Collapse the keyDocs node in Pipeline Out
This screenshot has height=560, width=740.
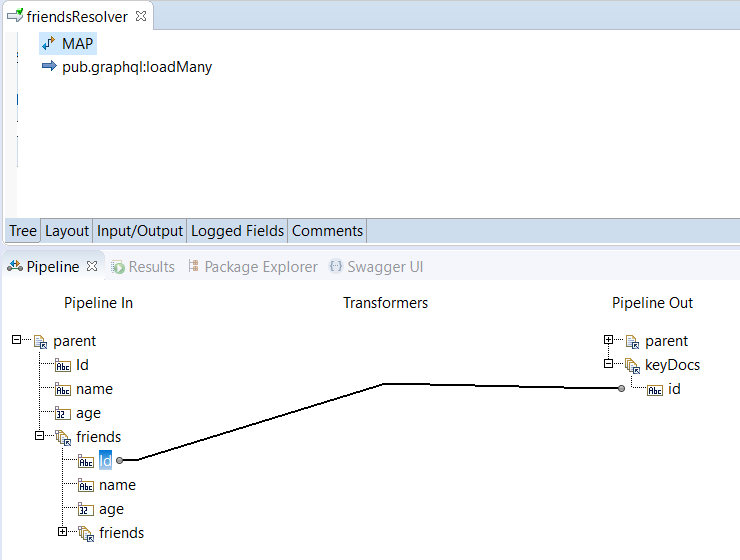click(609, 364)
